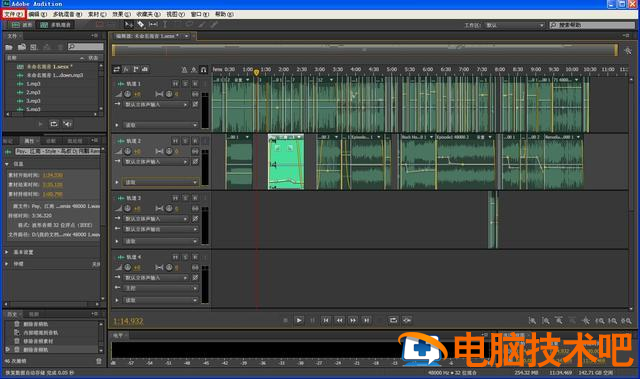Show the track inputs/outputs view icon

tap(117, 69)
